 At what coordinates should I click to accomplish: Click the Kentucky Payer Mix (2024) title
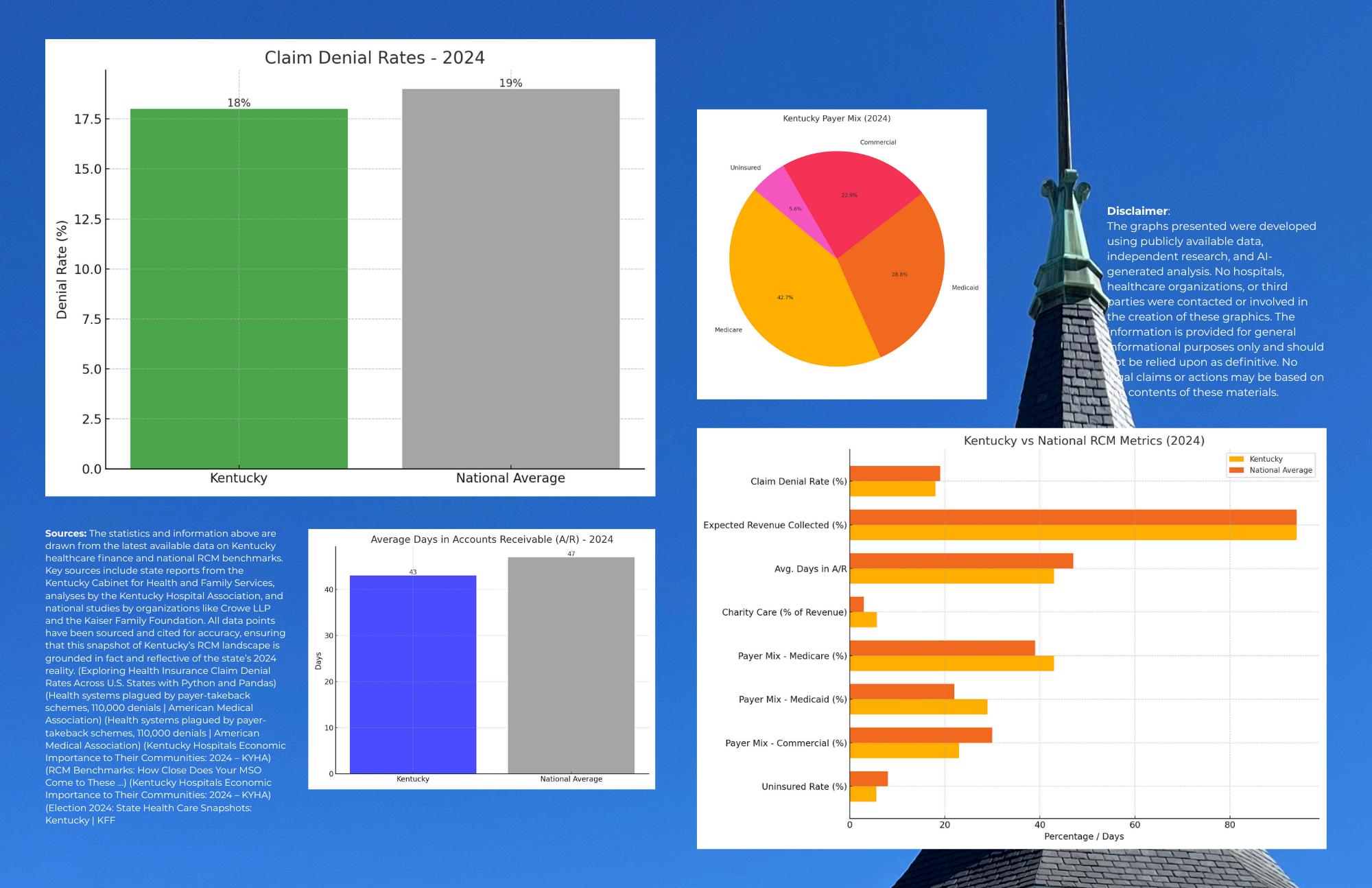[836, 118]
